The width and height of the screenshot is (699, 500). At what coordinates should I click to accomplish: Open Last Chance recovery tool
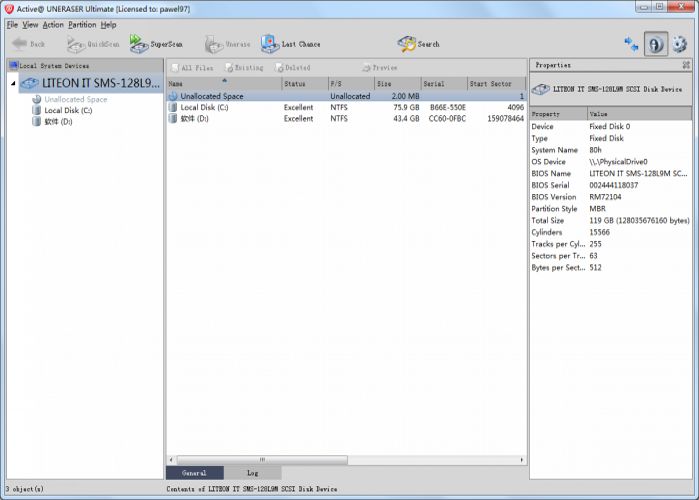tap(291, 44)
